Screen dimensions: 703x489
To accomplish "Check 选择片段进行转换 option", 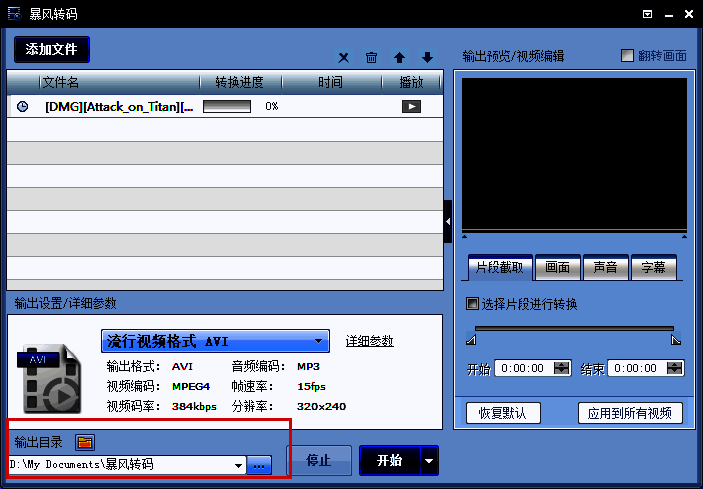I will (473, 304).
